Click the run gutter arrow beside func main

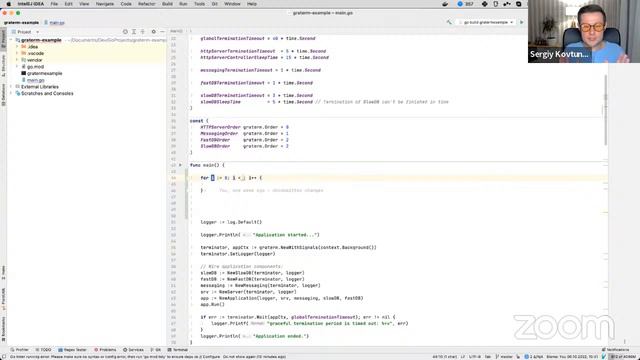pyautogui.click(x=180, y=165)
